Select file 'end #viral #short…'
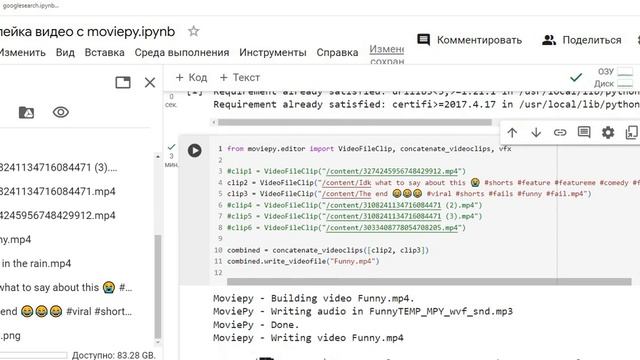The width and height of the screenshot is (640, 360). (66, 311)
